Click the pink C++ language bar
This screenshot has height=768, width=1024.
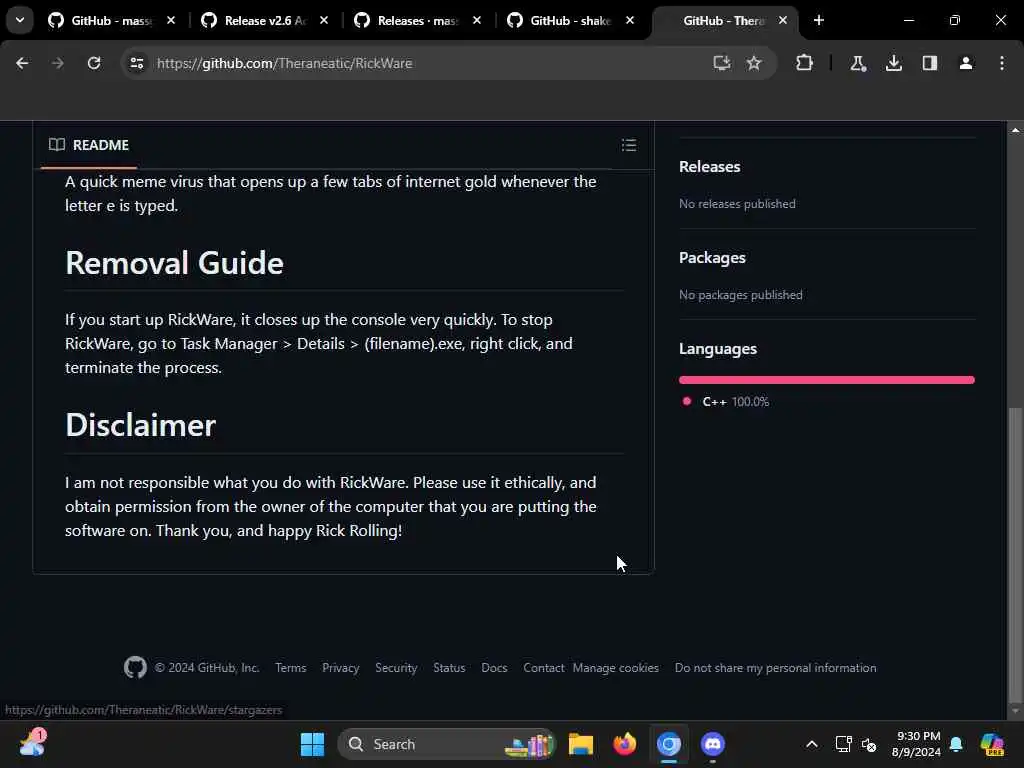click(826, 379)
